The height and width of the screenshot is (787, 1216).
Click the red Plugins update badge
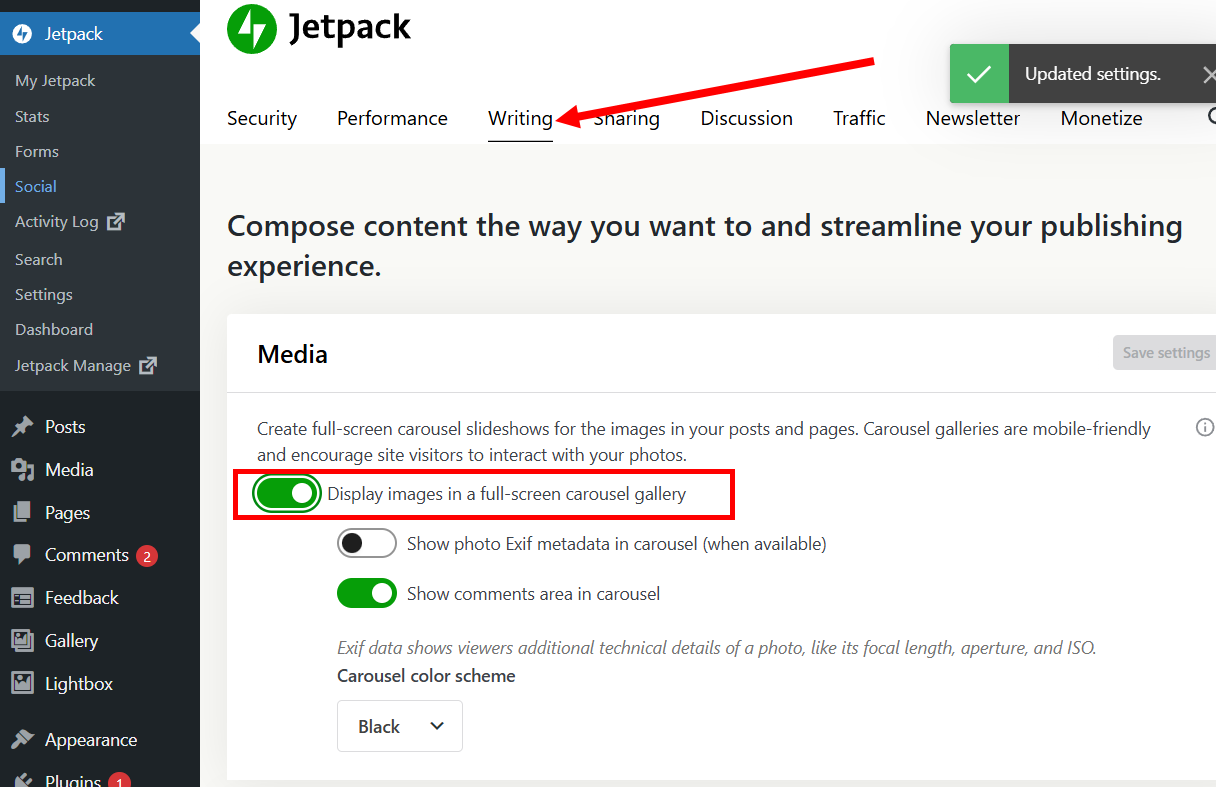tap(119, 781)
